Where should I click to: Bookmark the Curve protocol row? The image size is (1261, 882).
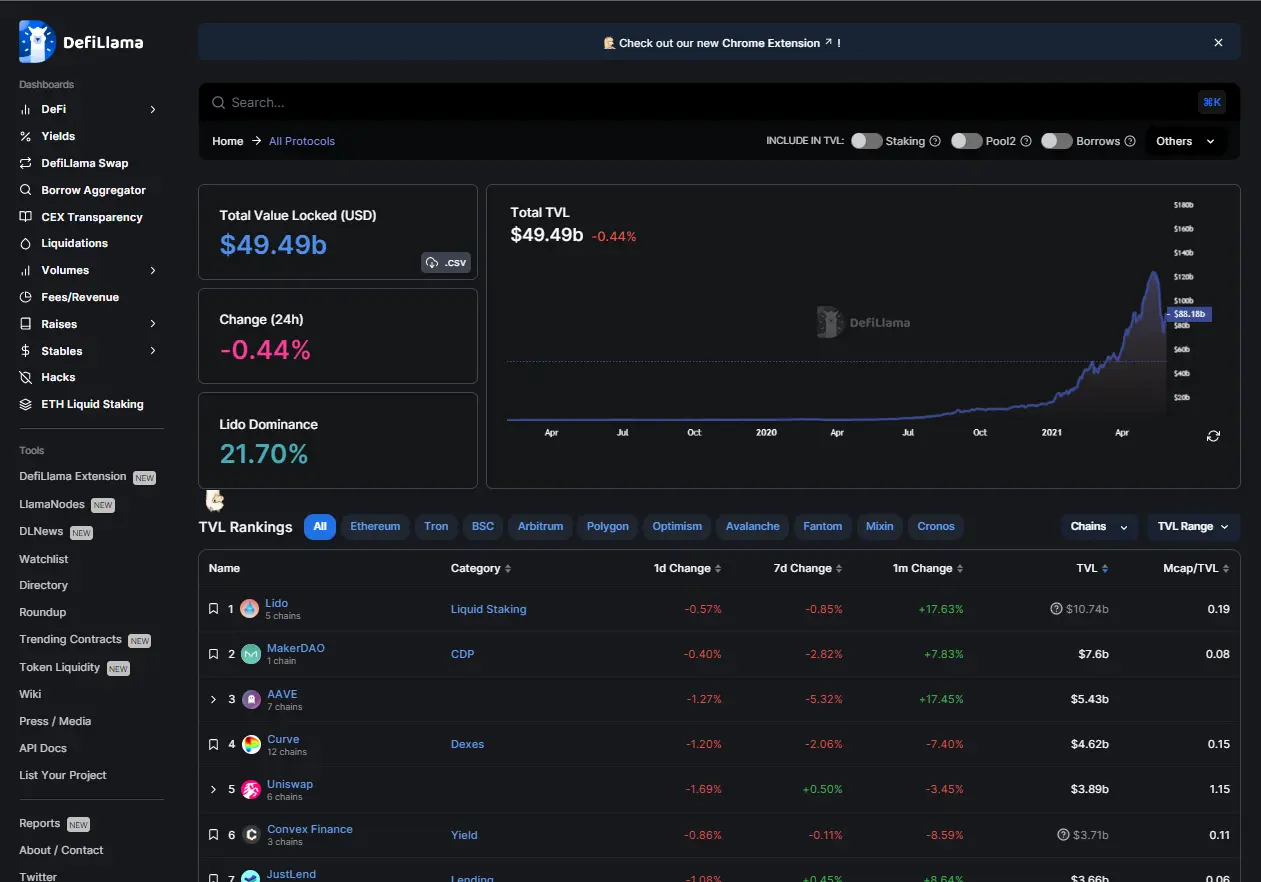[x=213, y=744]
